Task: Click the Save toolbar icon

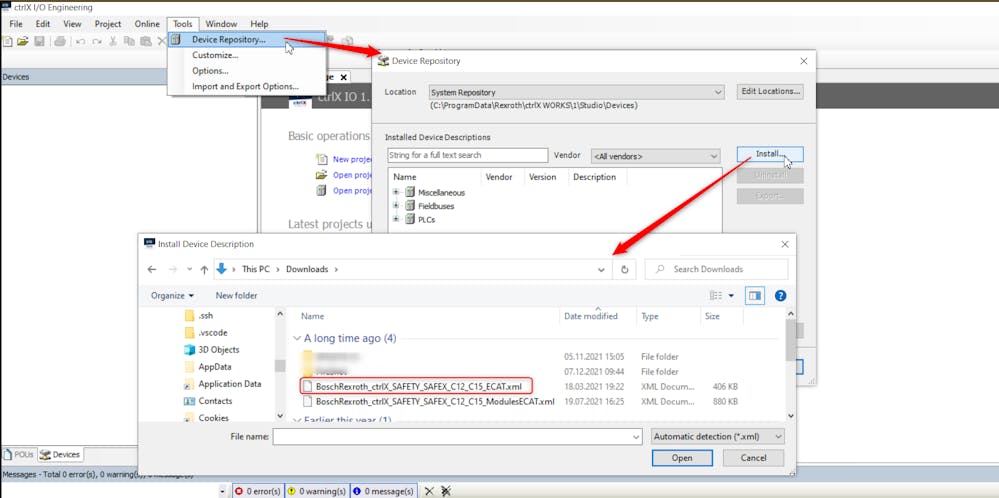Action: [x=40, y=41]
